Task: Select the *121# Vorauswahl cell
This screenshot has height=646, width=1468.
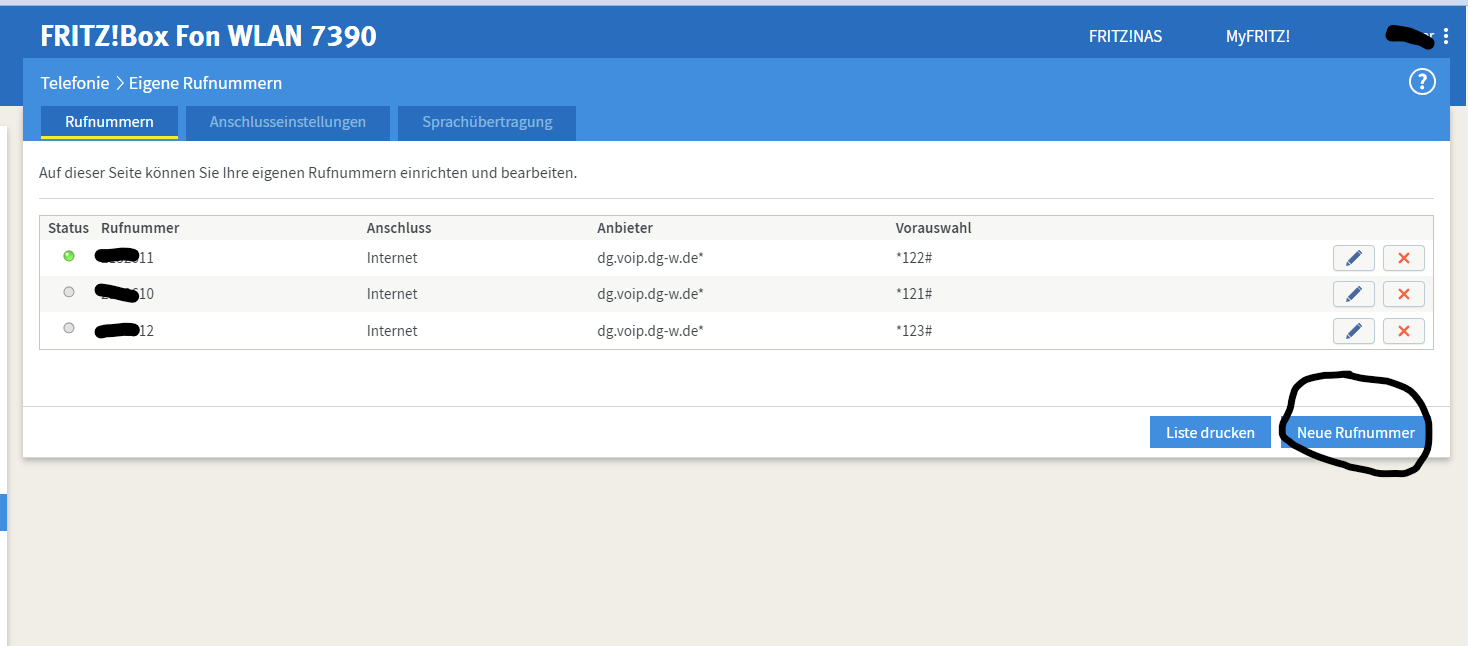Action: (x=914, y=294)
